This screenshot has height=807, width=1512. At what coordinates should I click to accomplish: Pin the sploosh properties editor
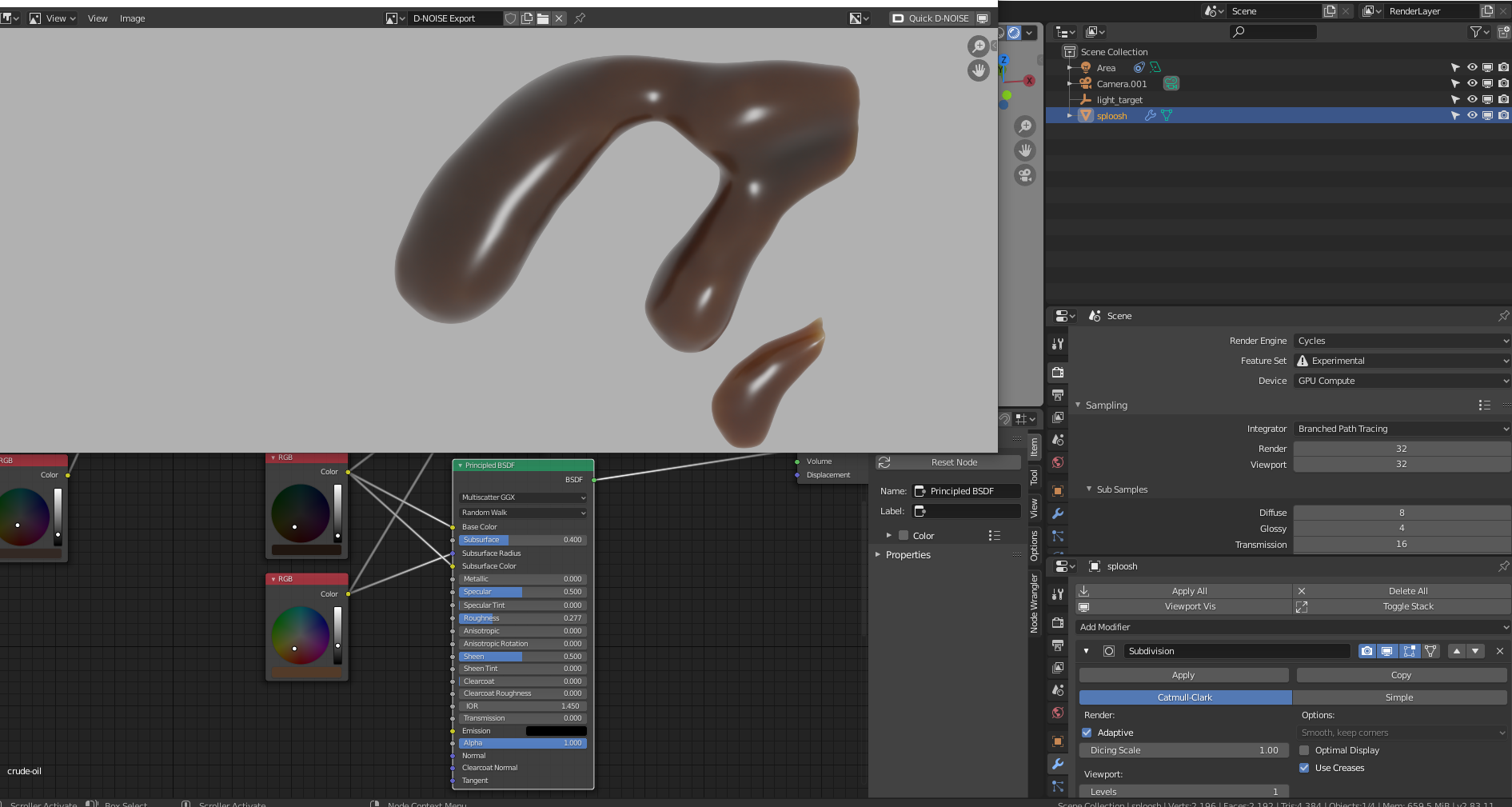(x=1503, y=566)
